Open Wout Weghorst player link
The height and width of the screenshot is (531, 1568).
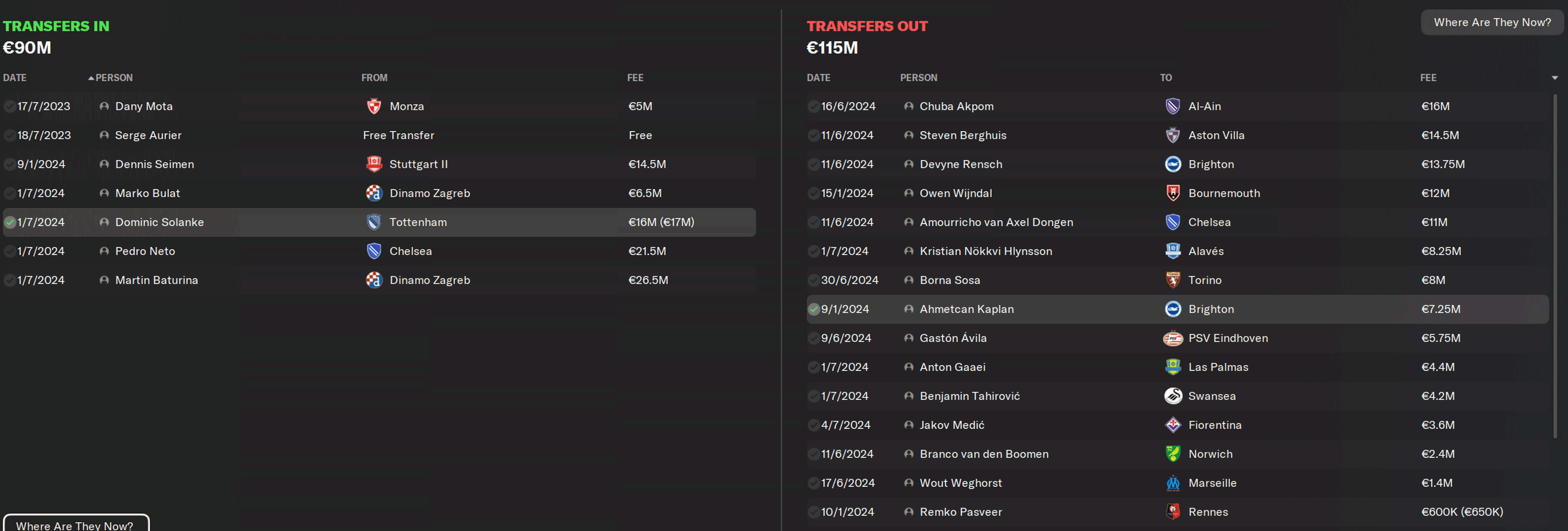pos(960,483)
